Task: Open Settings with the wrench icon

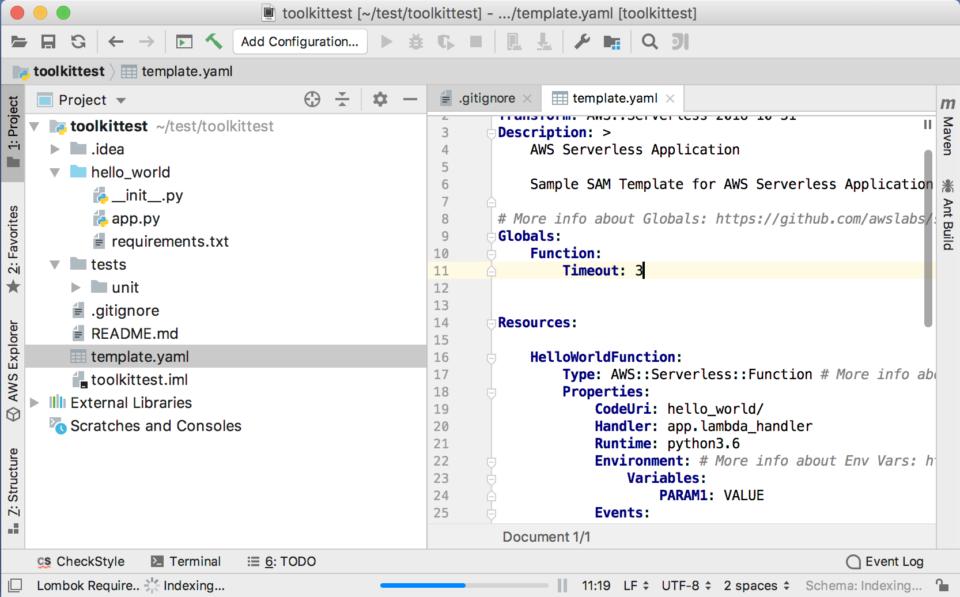Action: point(581,42)
